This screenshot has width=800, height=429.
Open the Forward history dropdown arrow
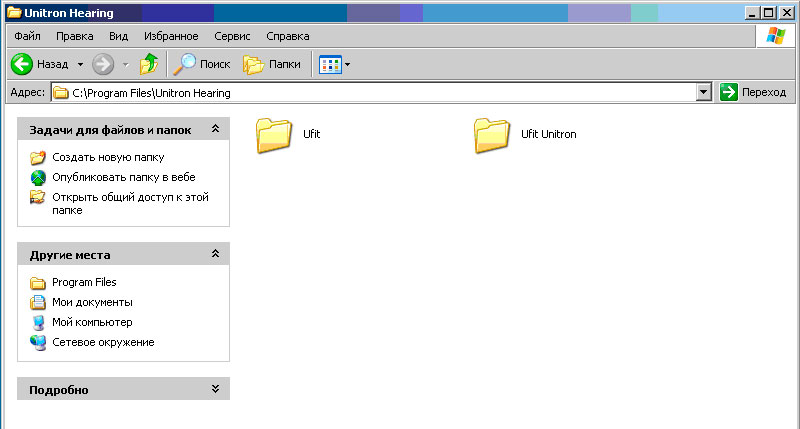tap(126, 65)
